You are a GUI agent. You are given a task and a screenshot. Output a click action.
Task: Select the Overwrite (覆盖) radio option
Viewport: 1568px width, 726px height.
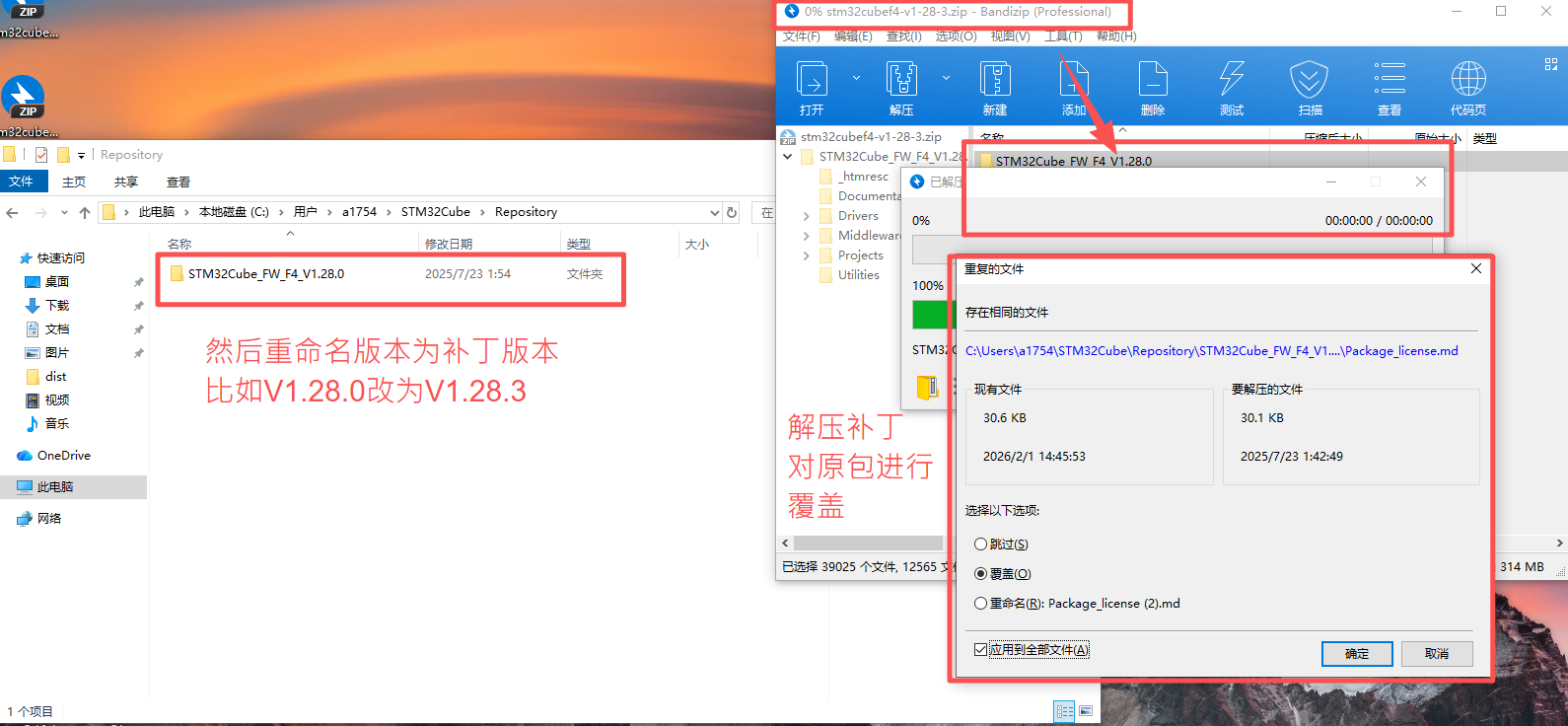point(980,574)
